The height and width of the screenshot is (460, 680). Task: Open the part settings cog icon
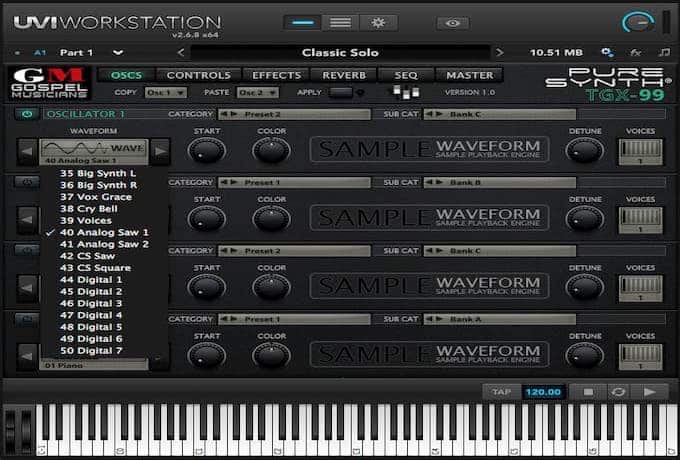click(607, 52)
